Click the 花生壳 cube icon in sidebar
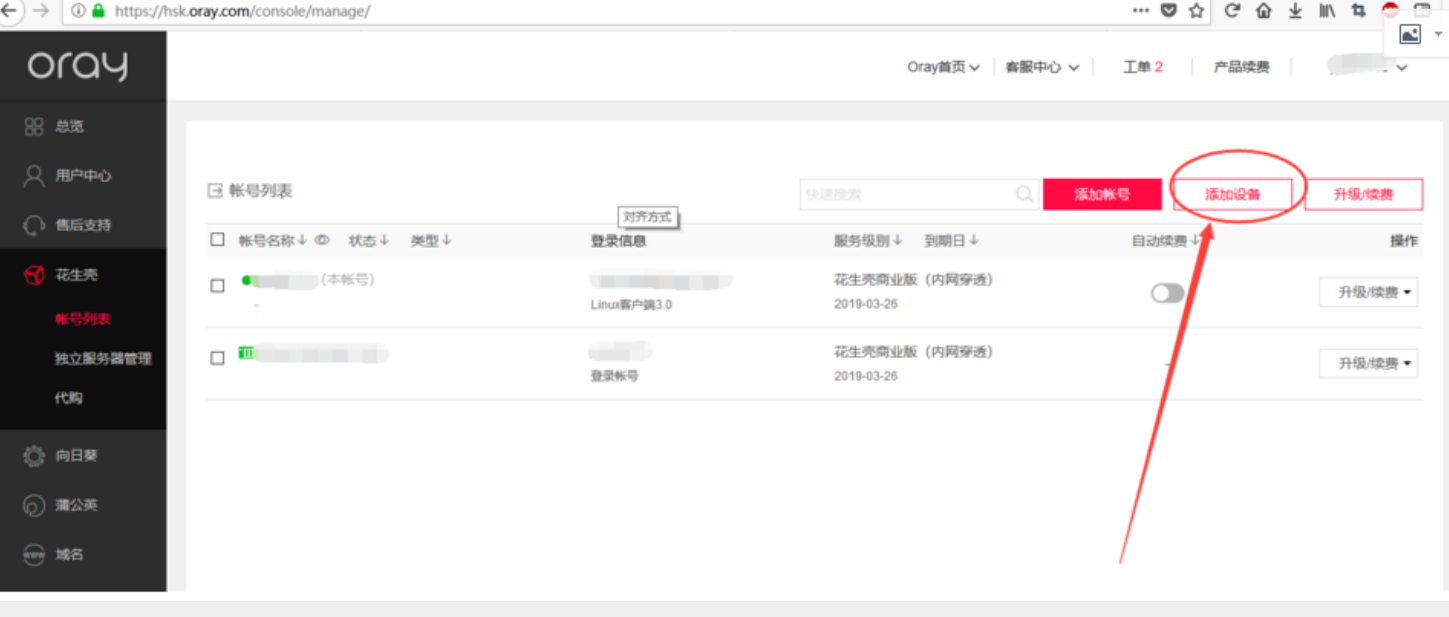1449x617 pixels. [34, 275]
